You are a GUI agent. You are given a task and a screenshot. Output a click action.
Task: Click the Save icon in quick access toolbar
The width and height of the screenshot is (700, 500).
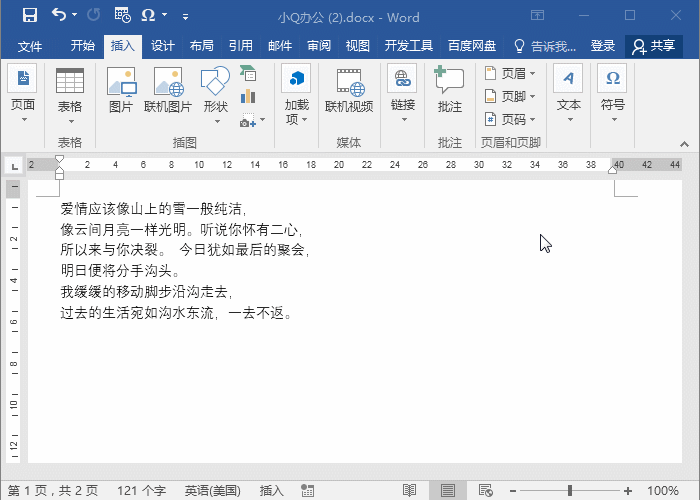click(x=29, y=16)
